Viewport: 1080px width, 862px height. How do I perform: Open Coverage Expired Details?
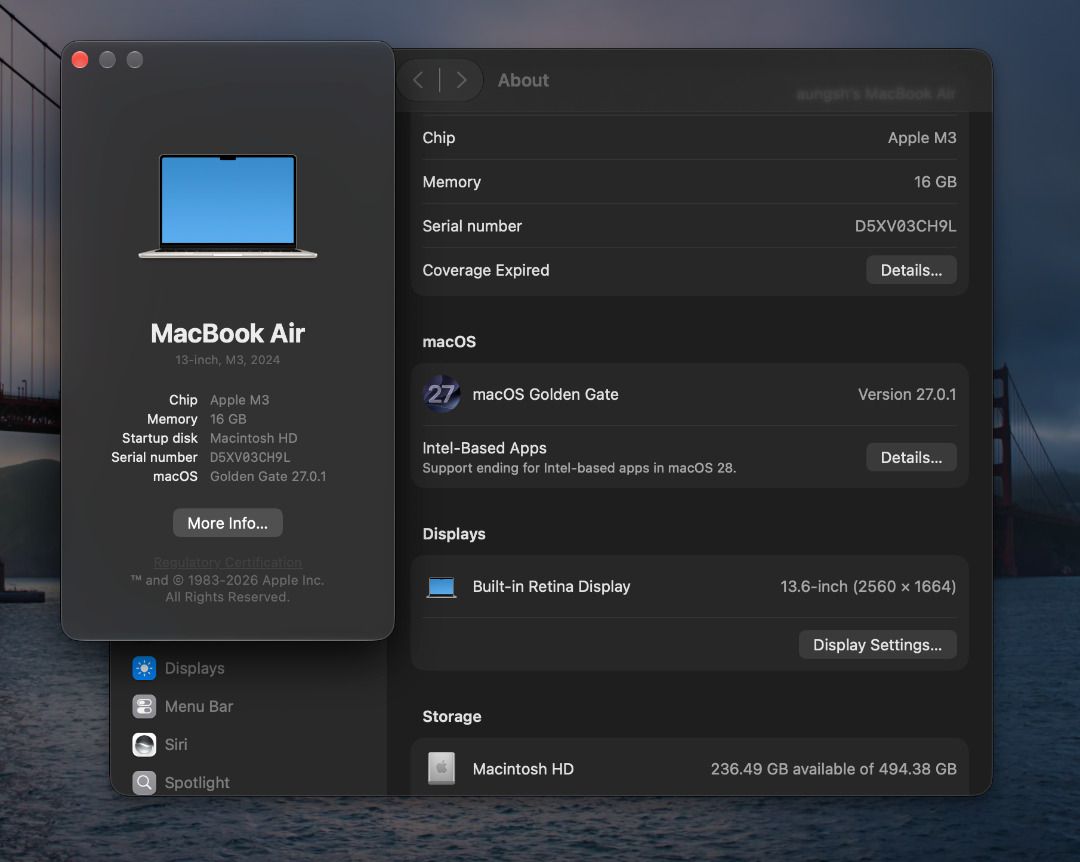tap(911, 270)
